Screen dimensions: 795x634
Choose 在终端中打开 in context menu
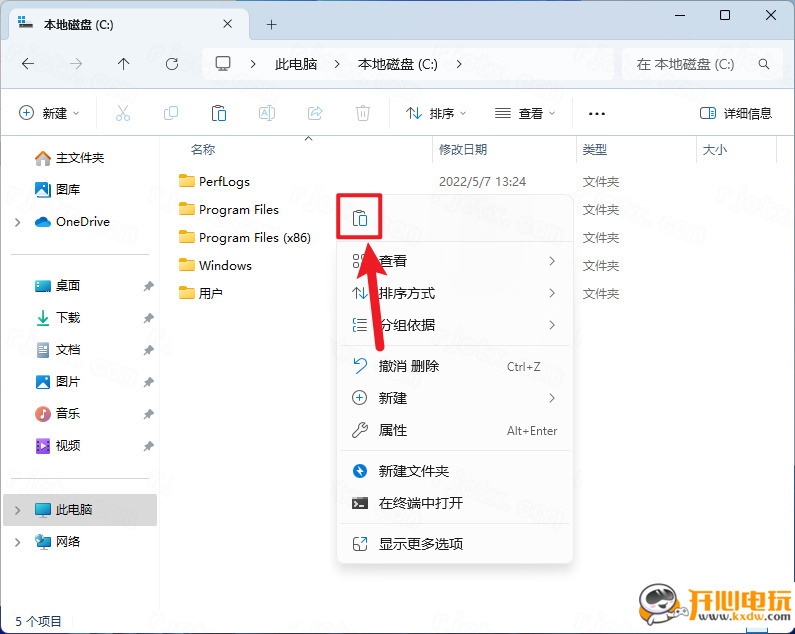(x=455, y=503)
